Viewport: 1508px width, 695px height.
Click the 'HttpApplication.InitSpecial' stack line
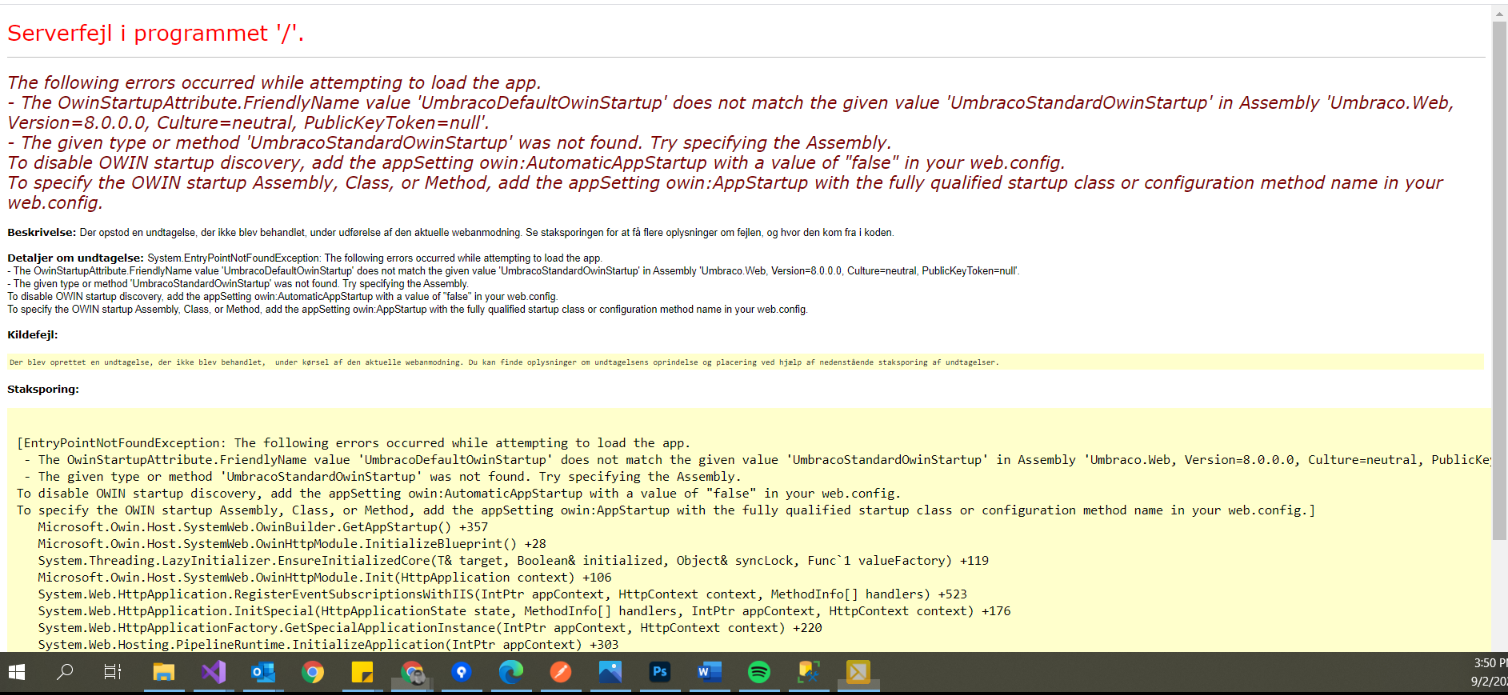(524, 611)
